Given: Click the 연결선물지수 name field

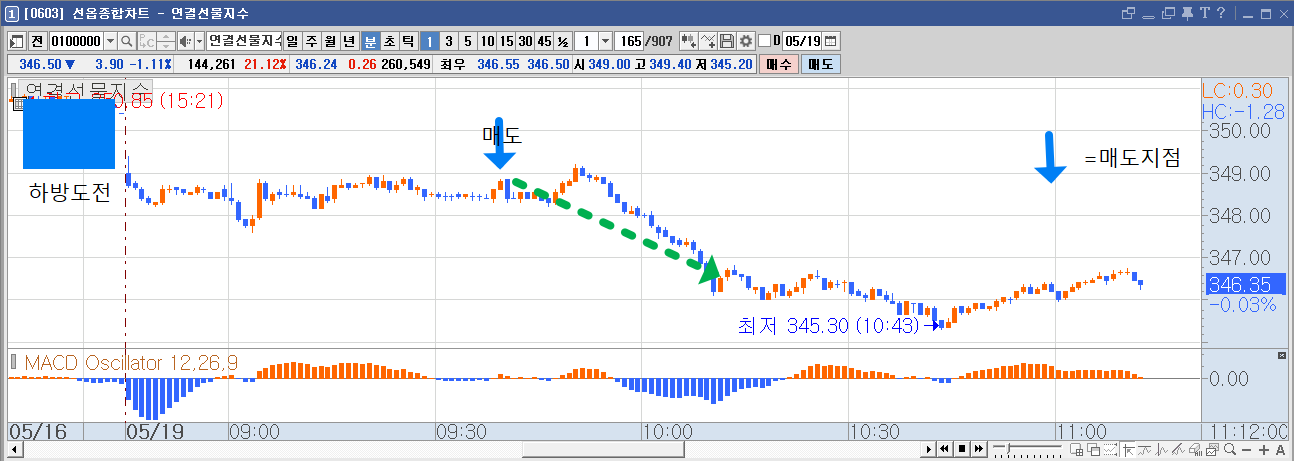Looking at the screenshot, I should [243, 41].
